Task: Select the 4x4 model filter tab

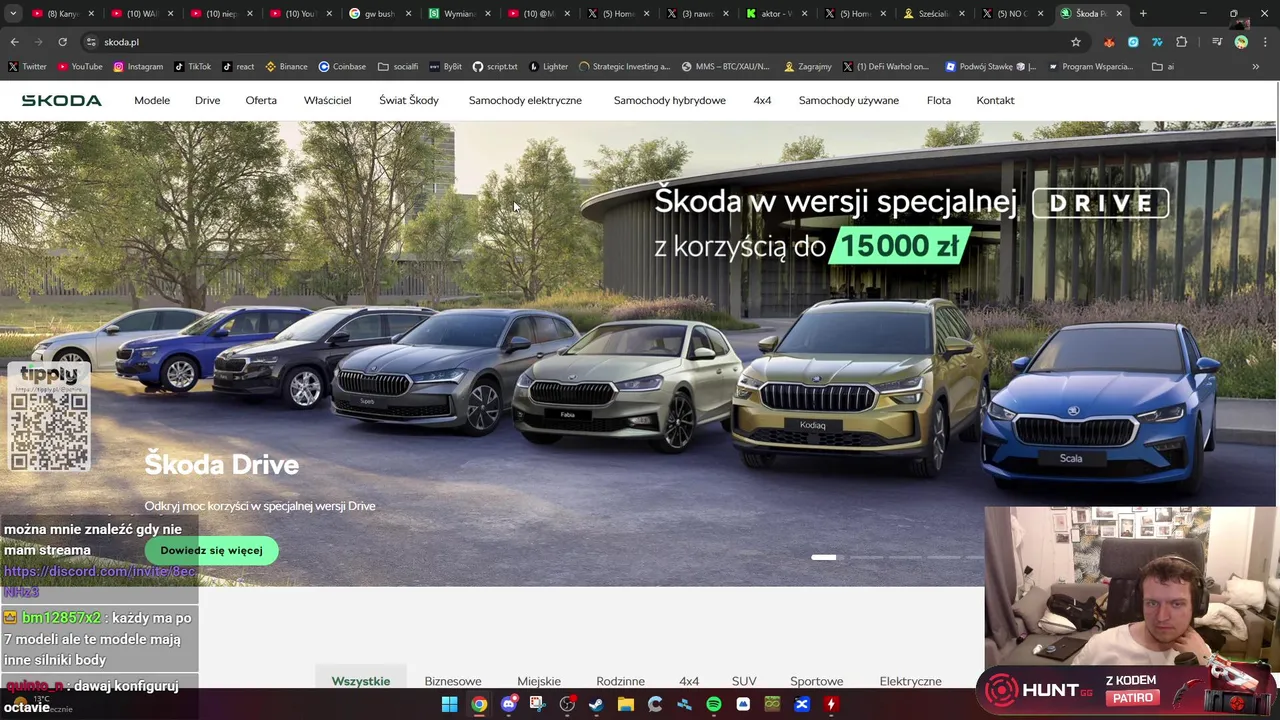Action: [x=689, y=681]
